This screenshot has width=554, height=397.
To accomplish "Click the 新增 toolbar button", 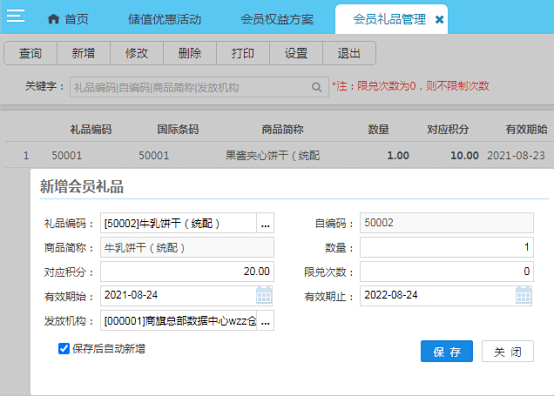I will point(83,53).
